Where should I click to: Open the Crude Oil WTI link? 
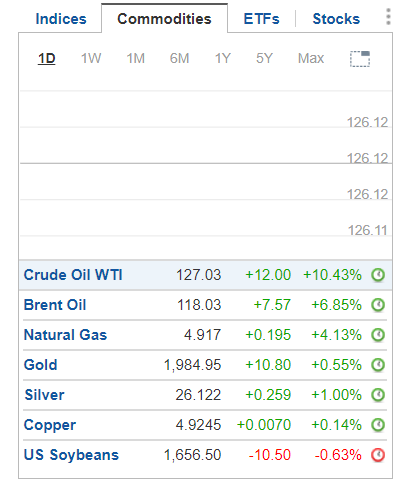click(x=73, y=275)
